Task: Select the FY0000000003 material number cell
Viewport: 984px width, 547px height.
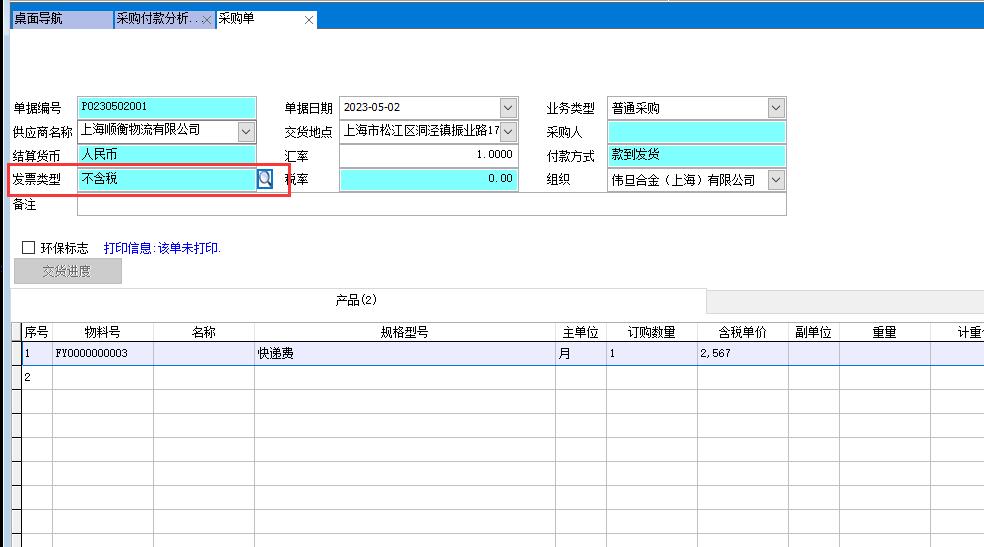Action: pos(102,353)
